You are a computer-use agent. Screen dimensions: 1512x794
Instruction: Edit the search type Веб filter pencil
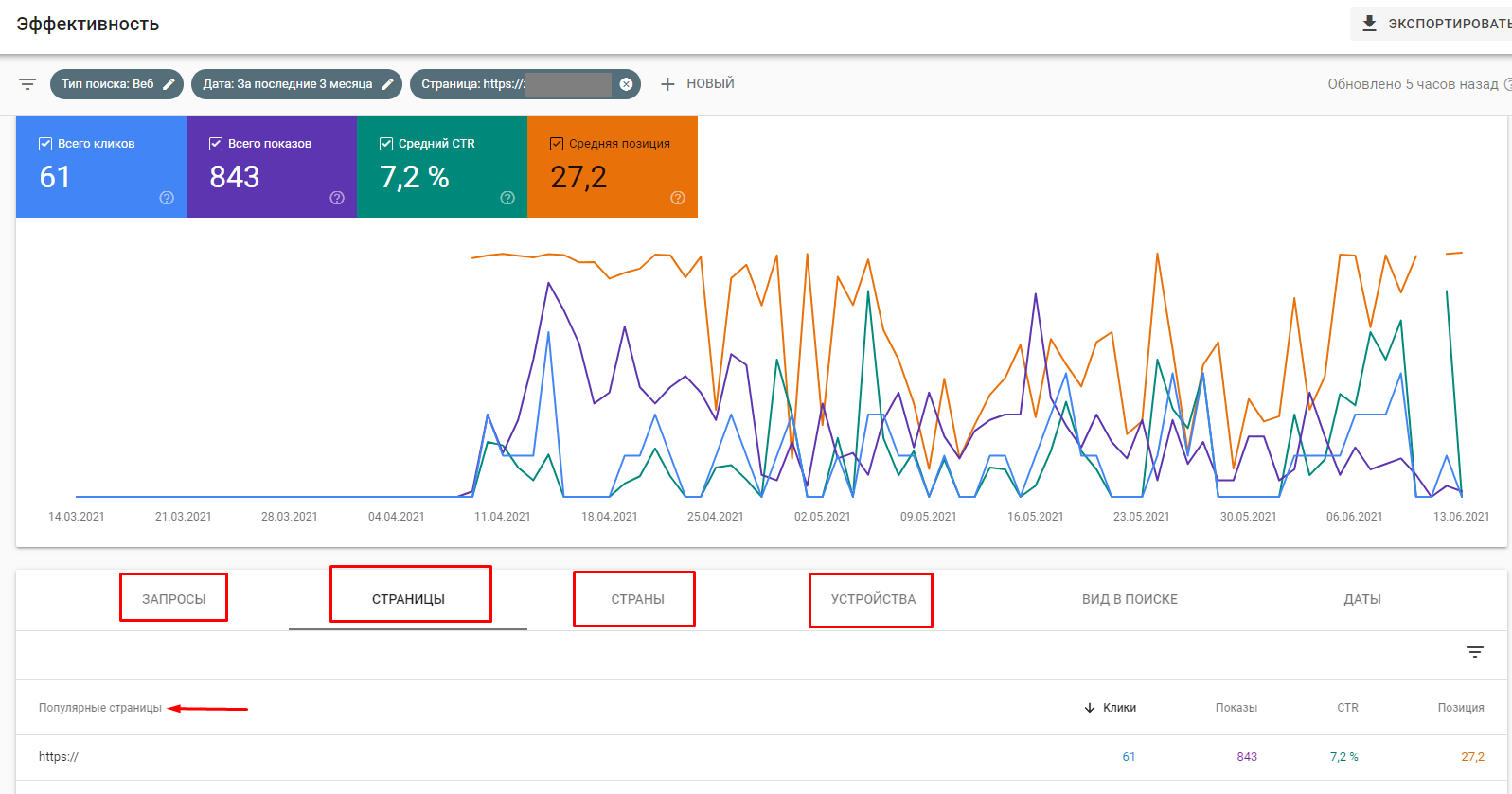(169, 84)
